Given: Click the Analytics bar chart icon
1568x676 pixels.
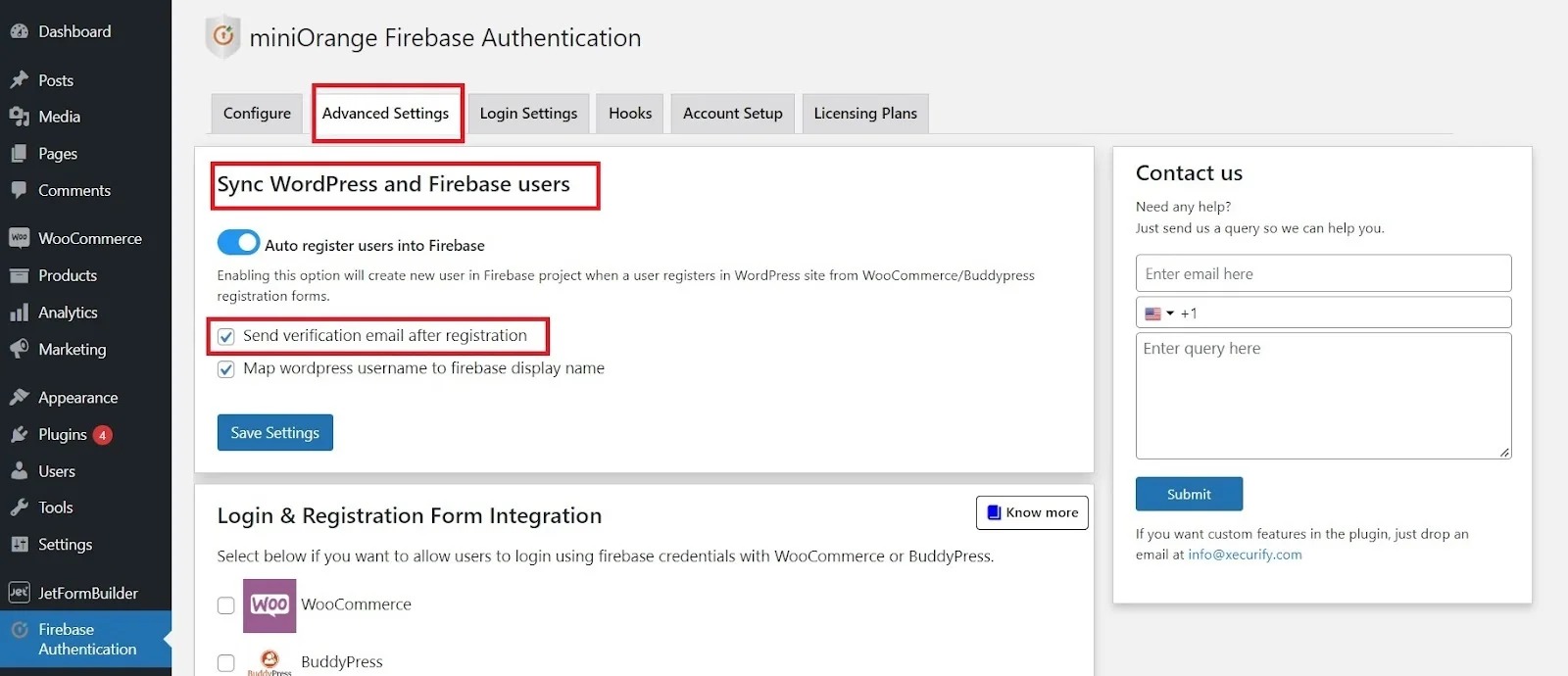Looking at the screenshot, I should (x=19, y=313).
